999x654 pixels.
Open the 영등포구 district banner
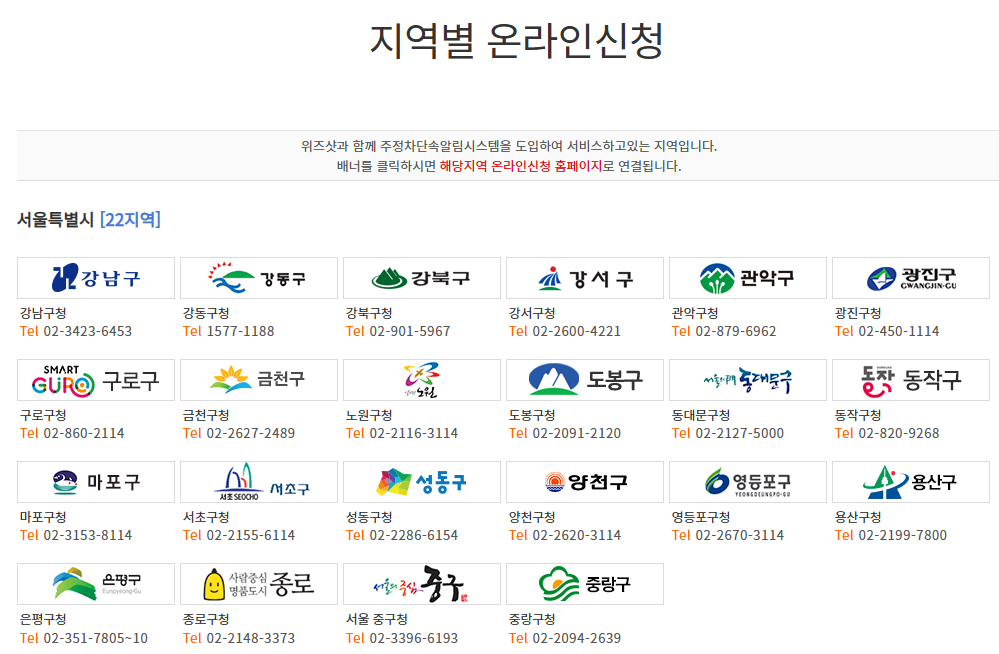pyautogui.click(x=748, y=482)
